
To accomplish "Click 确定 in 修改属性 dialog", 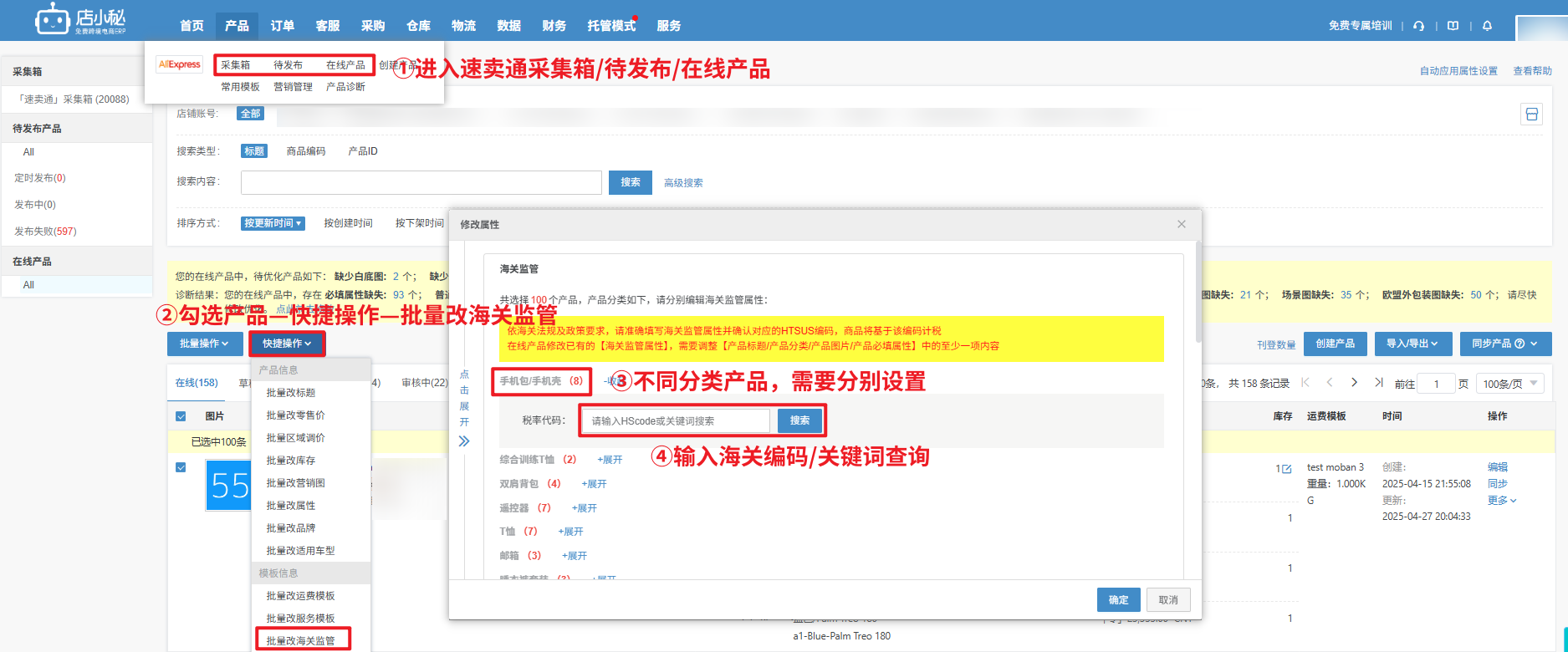I will [x=1119, y=600].
